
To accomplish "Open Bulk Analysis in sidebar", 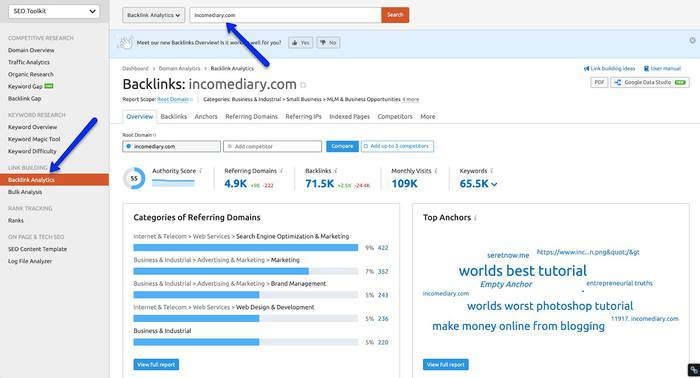I will click(x=25, y=192).
